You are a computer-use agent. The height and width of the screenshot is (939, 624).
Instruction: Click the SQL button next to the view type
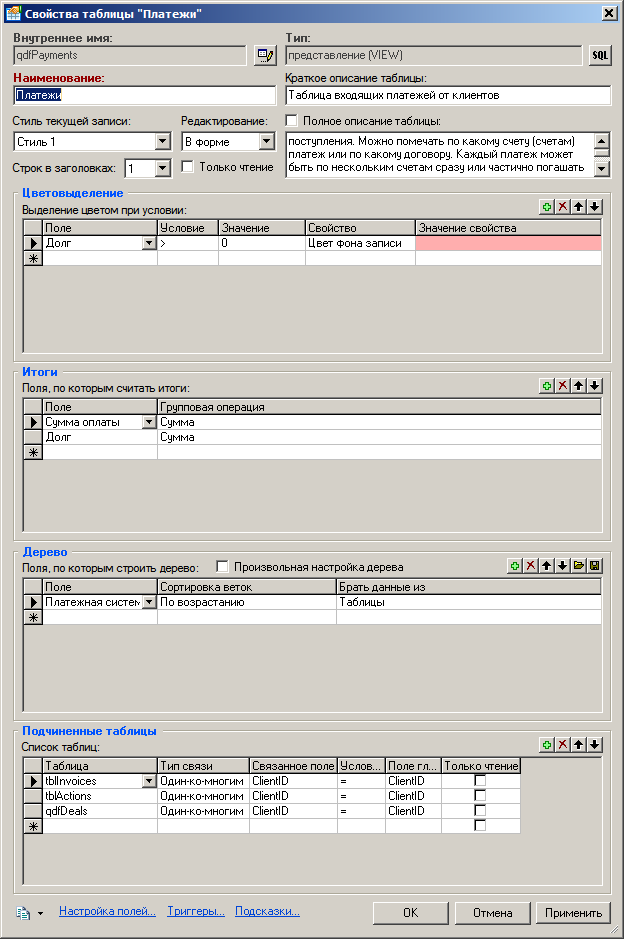tap(600, 55)
